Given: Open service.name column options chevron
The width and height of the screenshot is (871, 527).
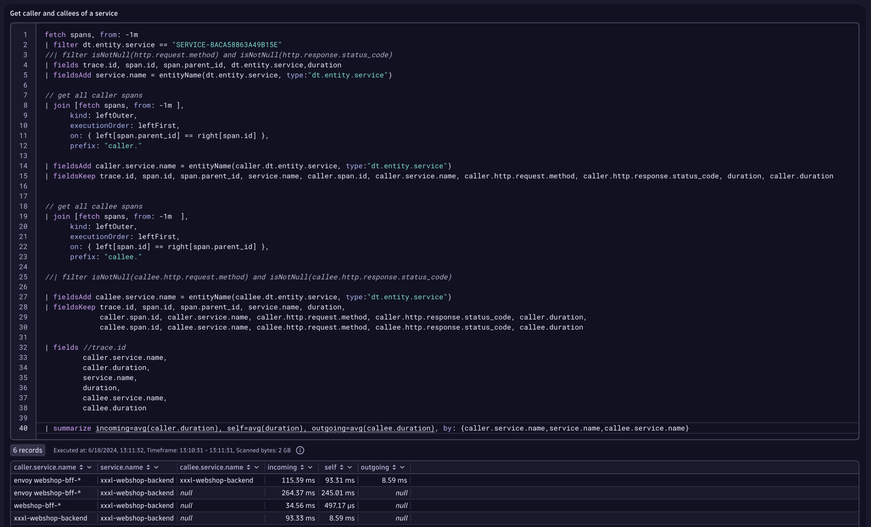Looking at the screenshot, I should (x=156, y=468).
